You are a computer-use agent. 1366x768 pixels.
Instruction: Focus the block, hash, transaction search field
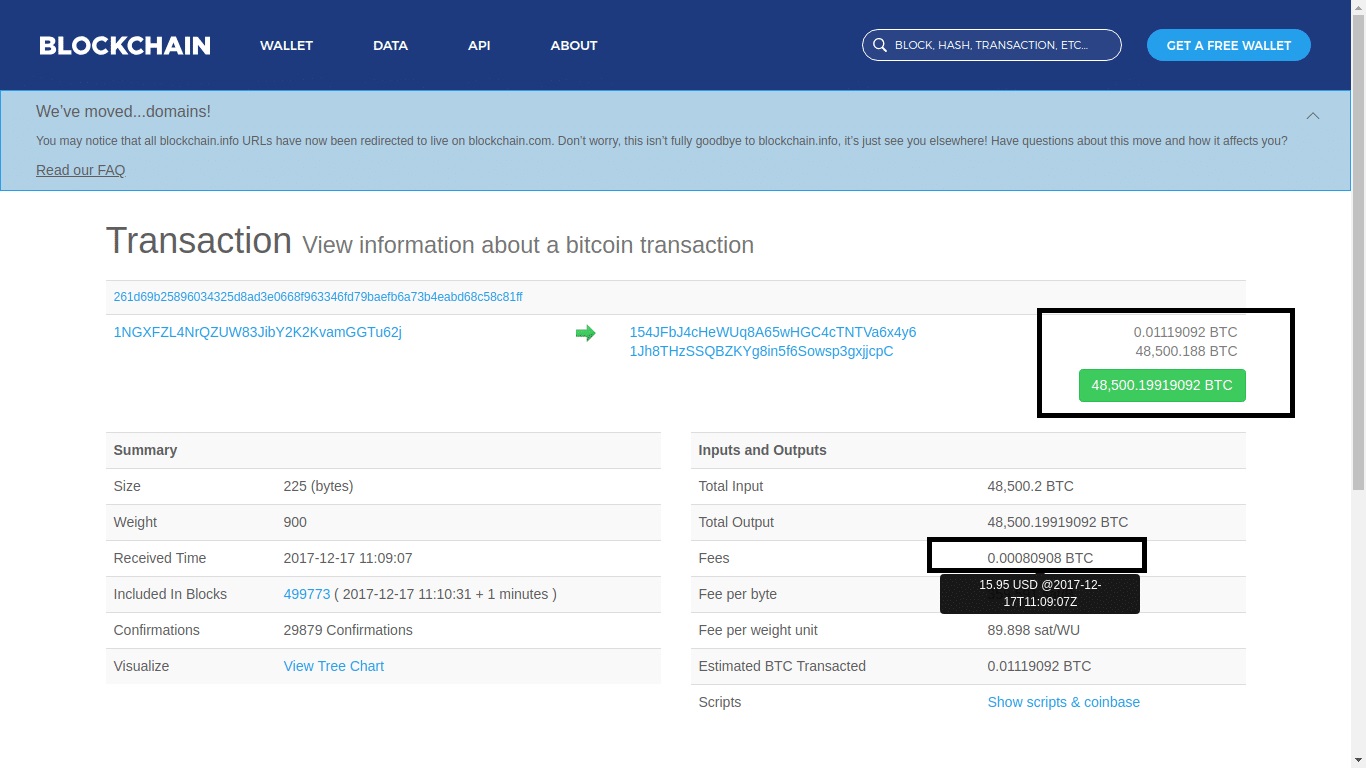[x=992, y=45]
